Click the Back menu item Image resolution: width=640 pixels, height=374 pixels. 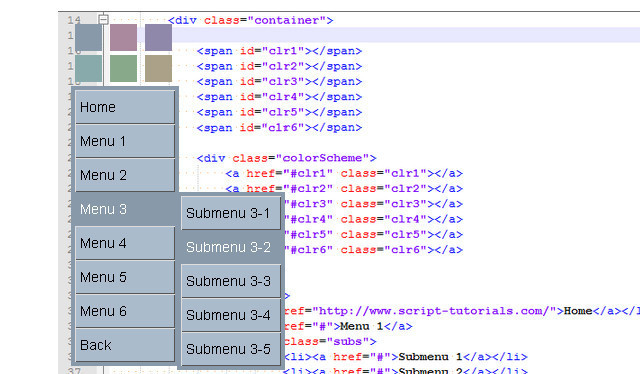tap(125, 345)
